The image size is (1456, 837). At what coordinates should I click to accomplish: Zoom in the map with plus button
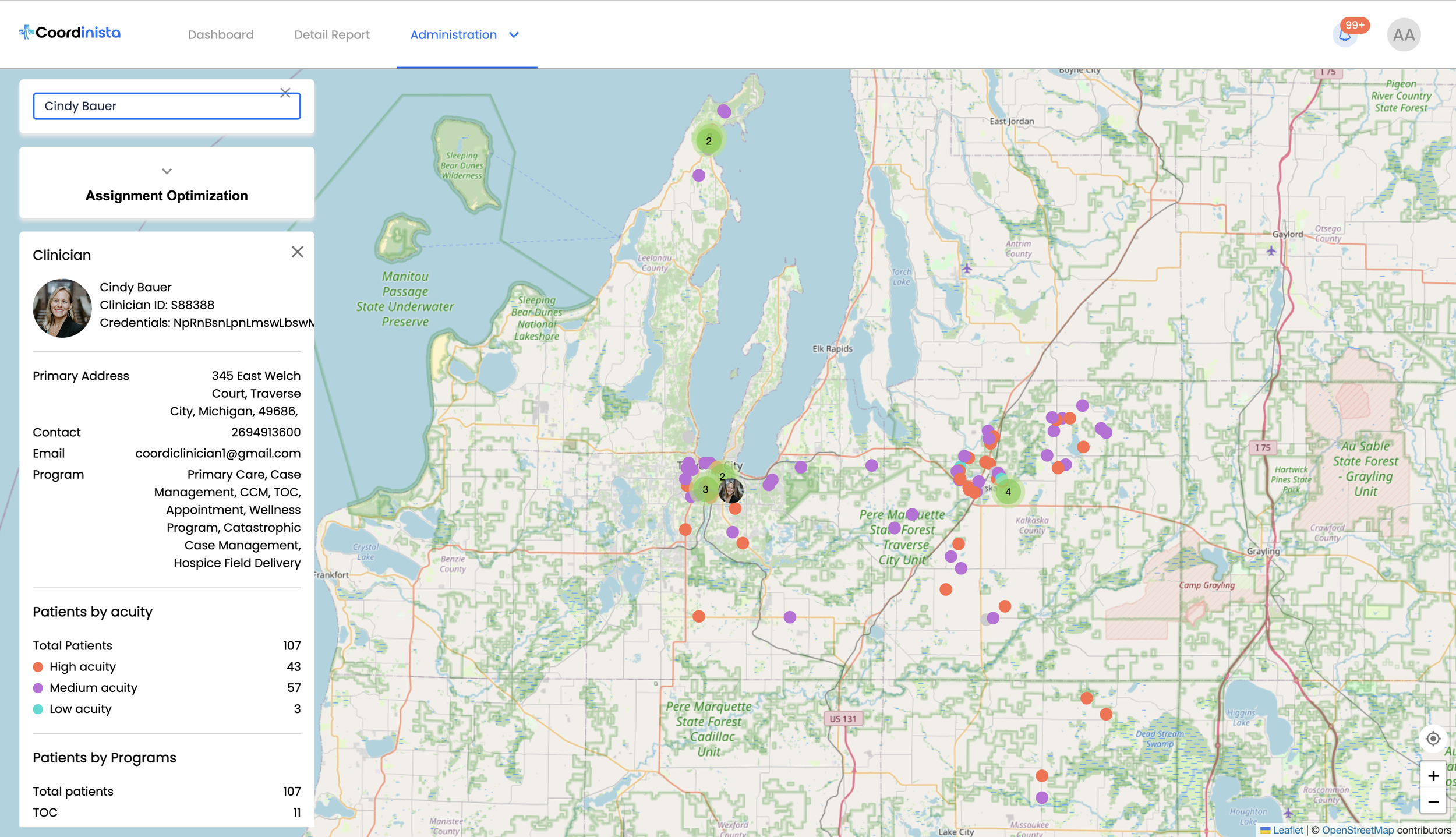[1433, 776]
